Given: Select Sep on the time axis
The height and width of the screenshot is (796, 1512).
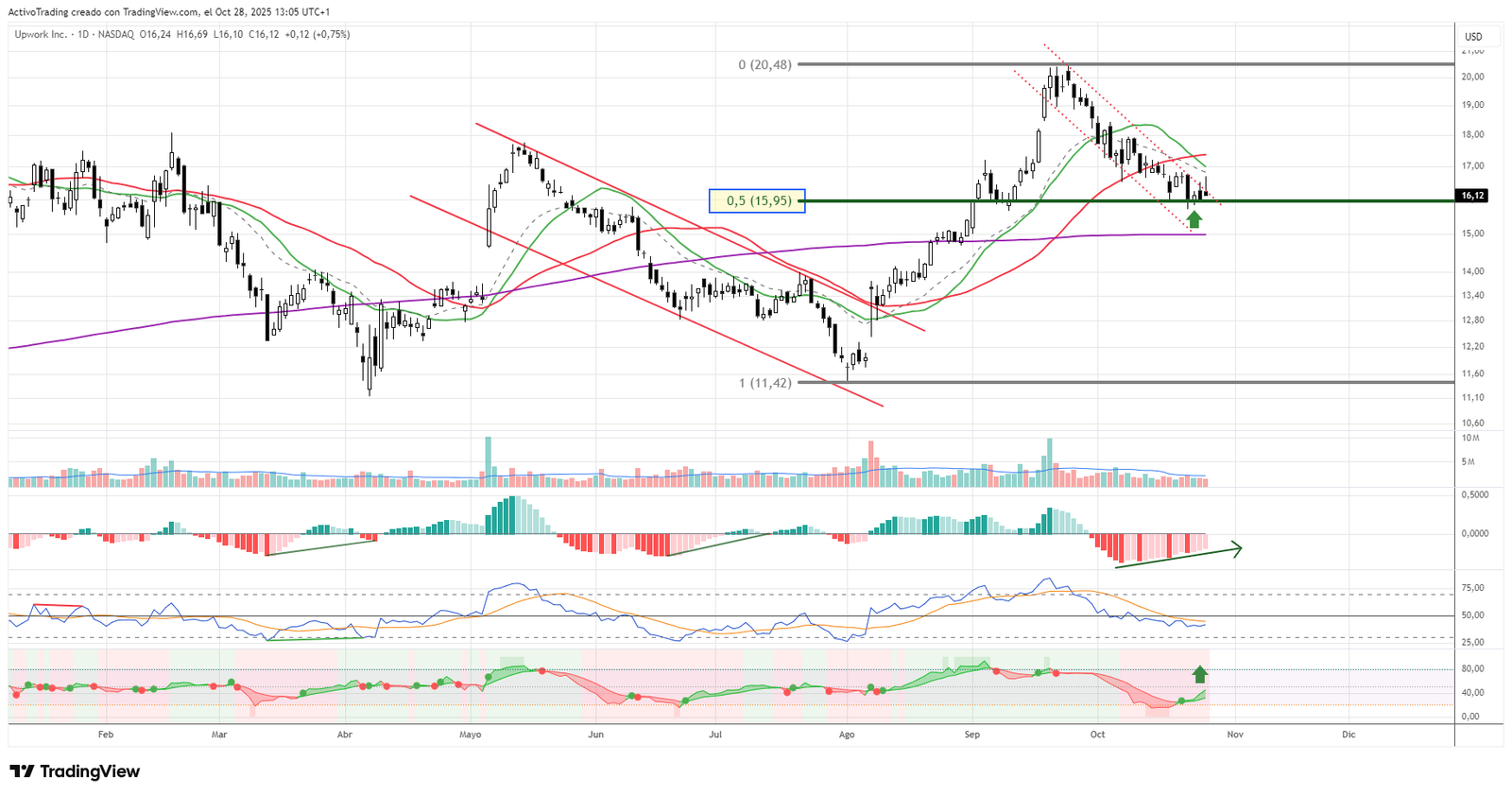Looking at the screenshot, I should tap(972, 735).
